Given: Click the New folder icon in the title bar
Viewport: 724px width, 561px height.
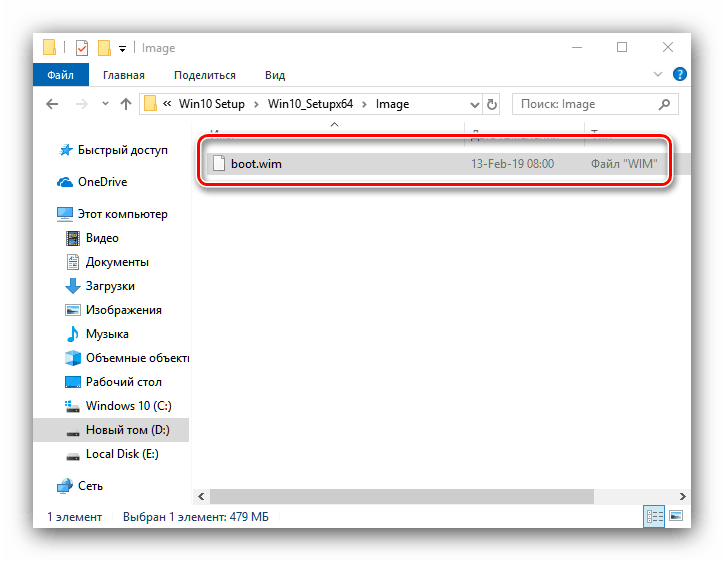Looking at the screenshot, I should coord(104,48).
